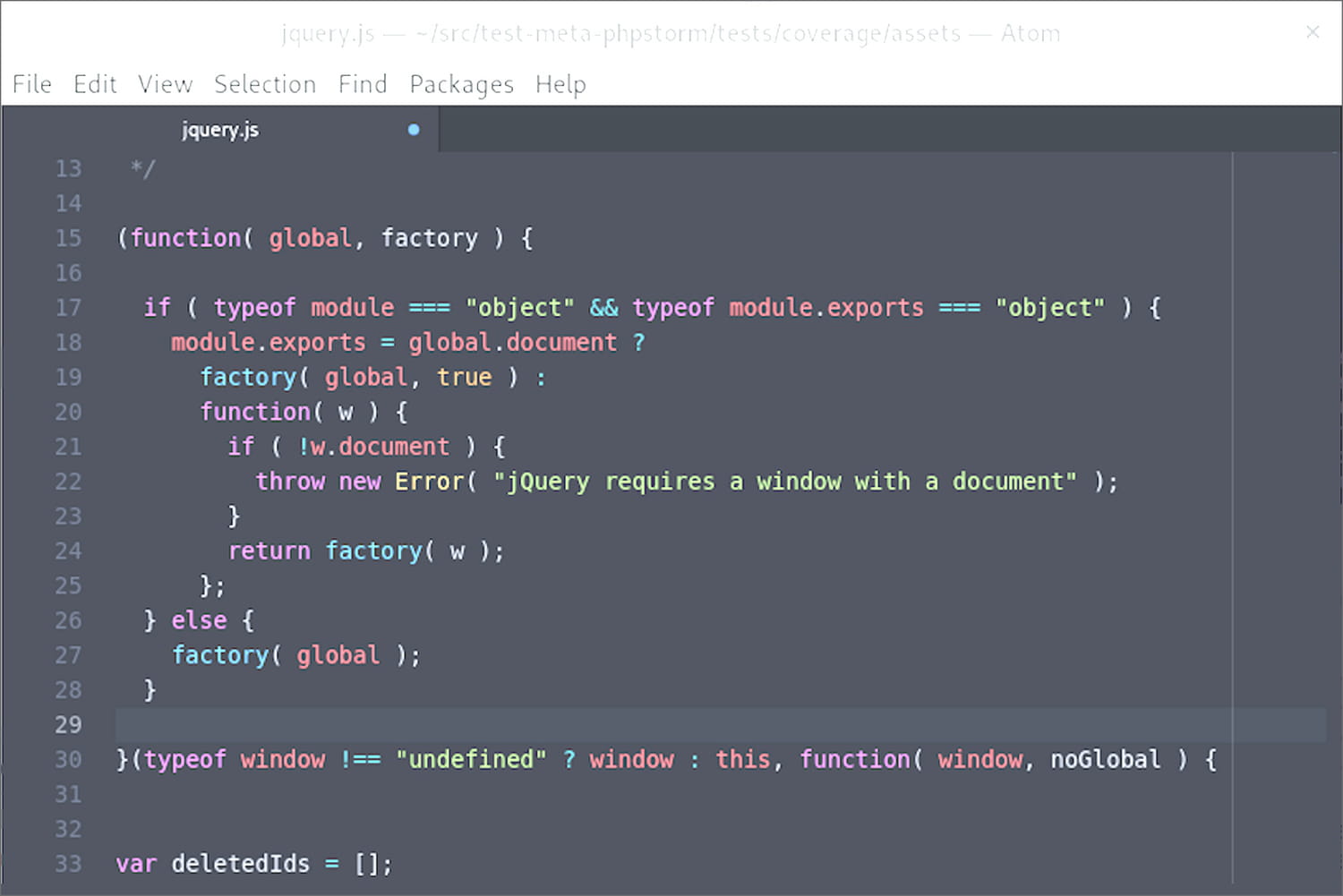1343x896 pixels.
Task: Click the deletedIds variable on line 33
Action: pos(240,863)
